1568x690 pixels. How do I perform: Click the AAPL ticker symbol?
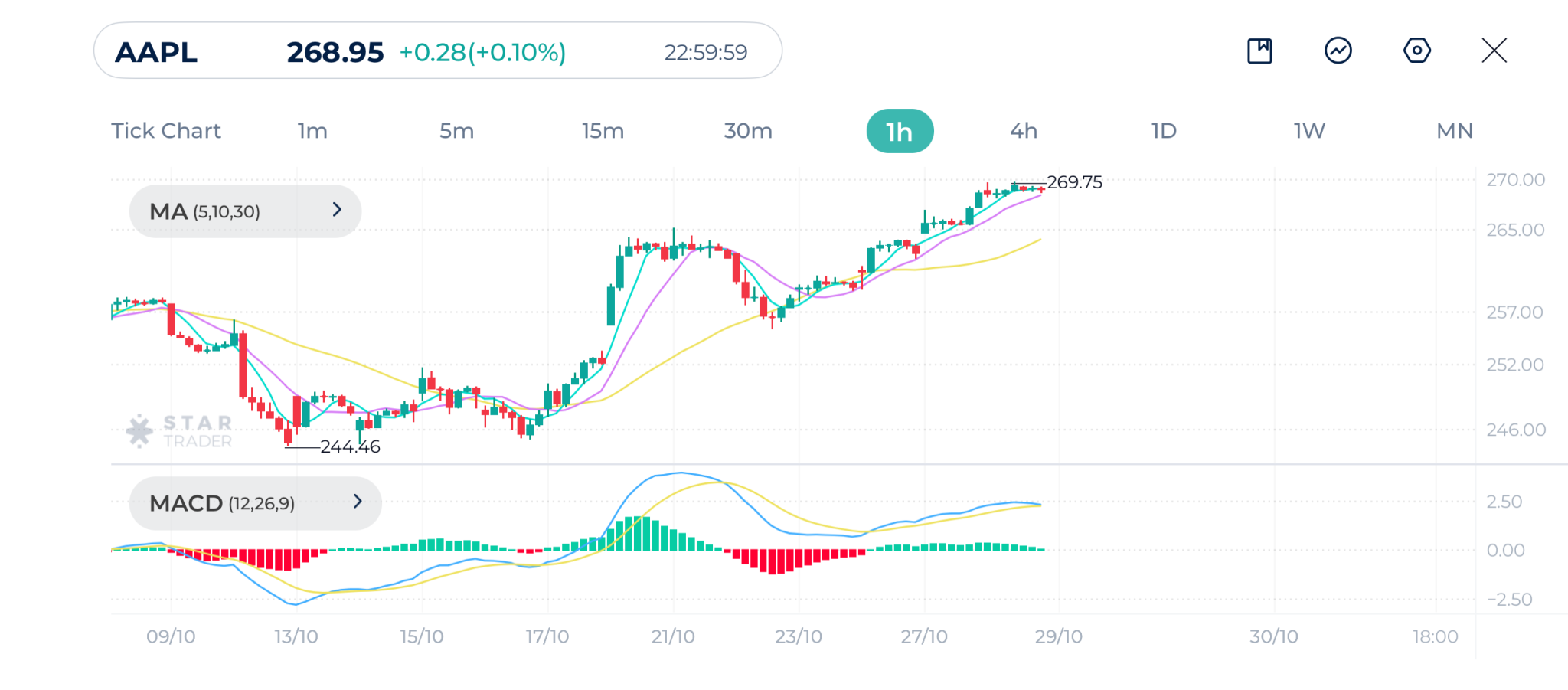click(156, 52)
